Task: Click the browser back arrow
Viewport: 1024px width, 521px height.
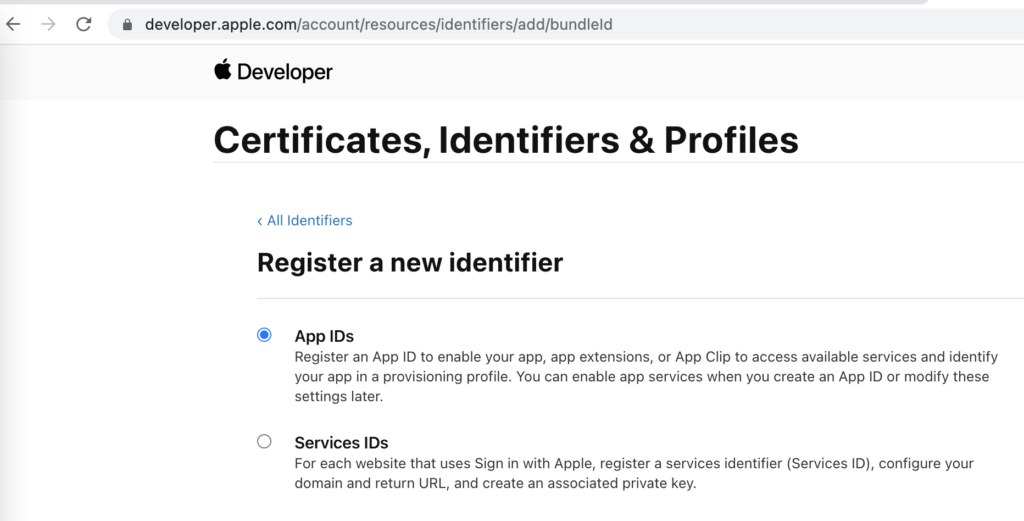Action: click(13, 24)
